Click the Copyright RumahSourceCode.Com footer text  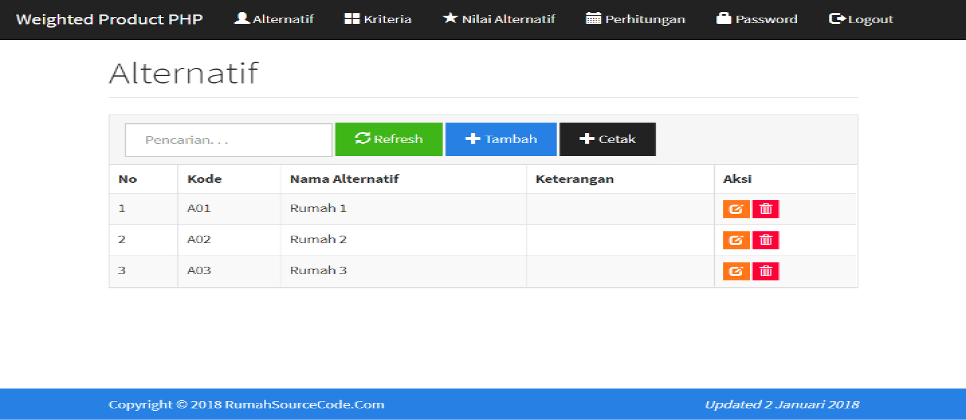point(246,405)
